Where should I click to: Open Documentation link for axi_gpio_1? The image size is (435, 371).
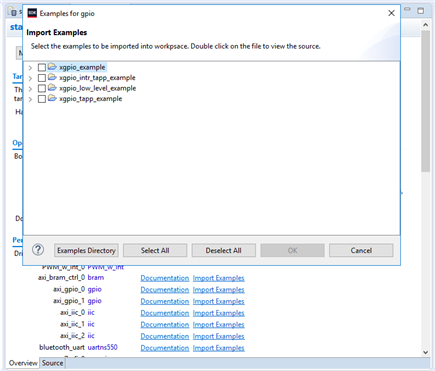[x=165, y=301]
